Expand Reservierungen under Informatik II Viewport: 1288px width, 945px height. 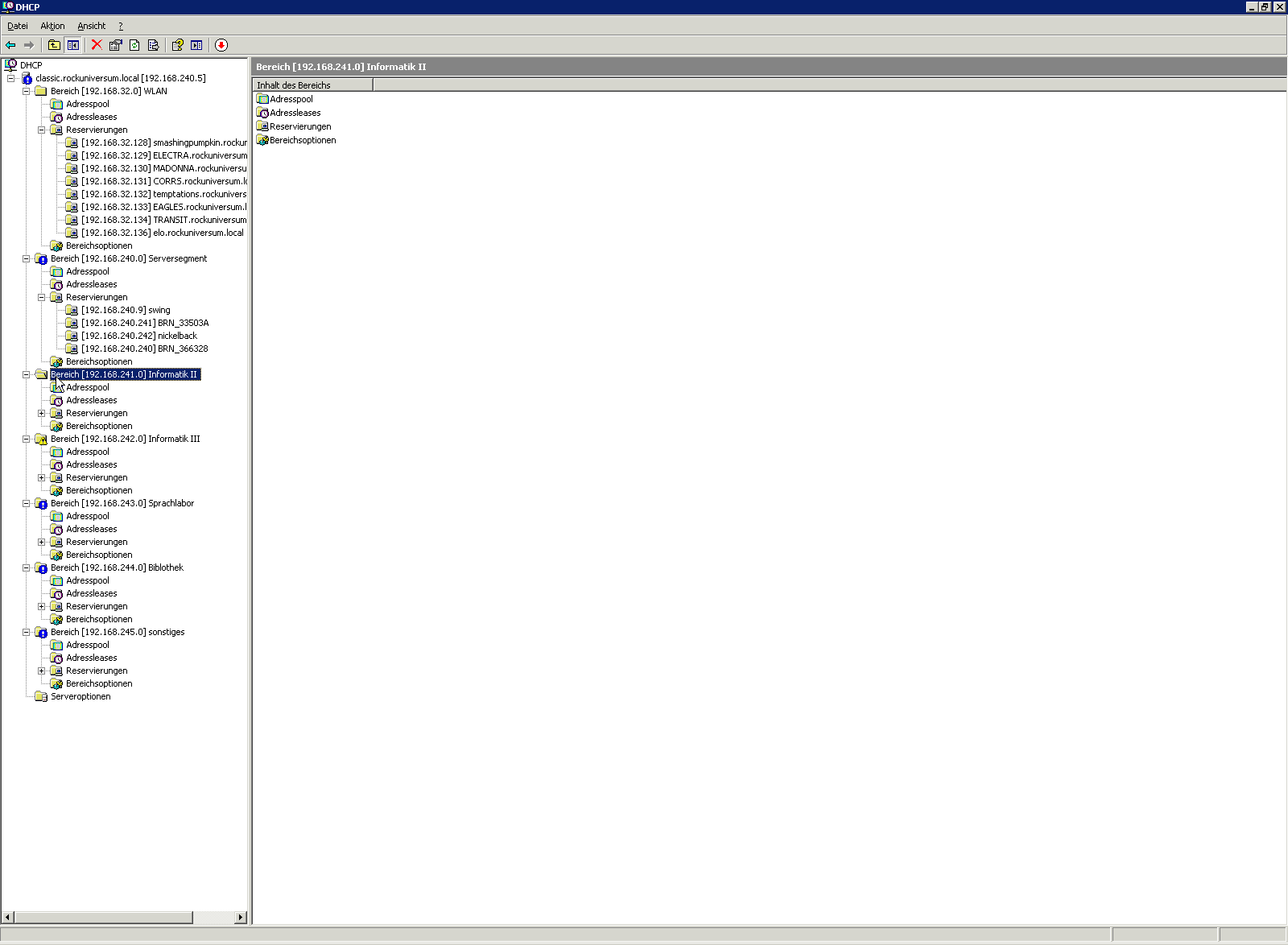[41, 413]
